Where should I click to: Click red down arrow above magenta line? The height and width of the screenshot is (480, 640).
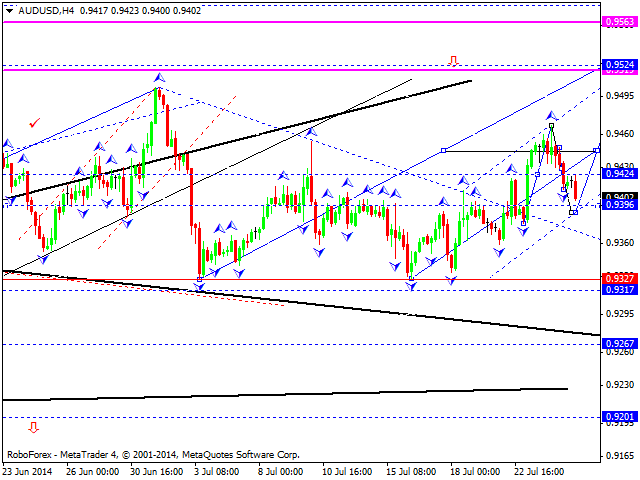[x=453, y=61]
